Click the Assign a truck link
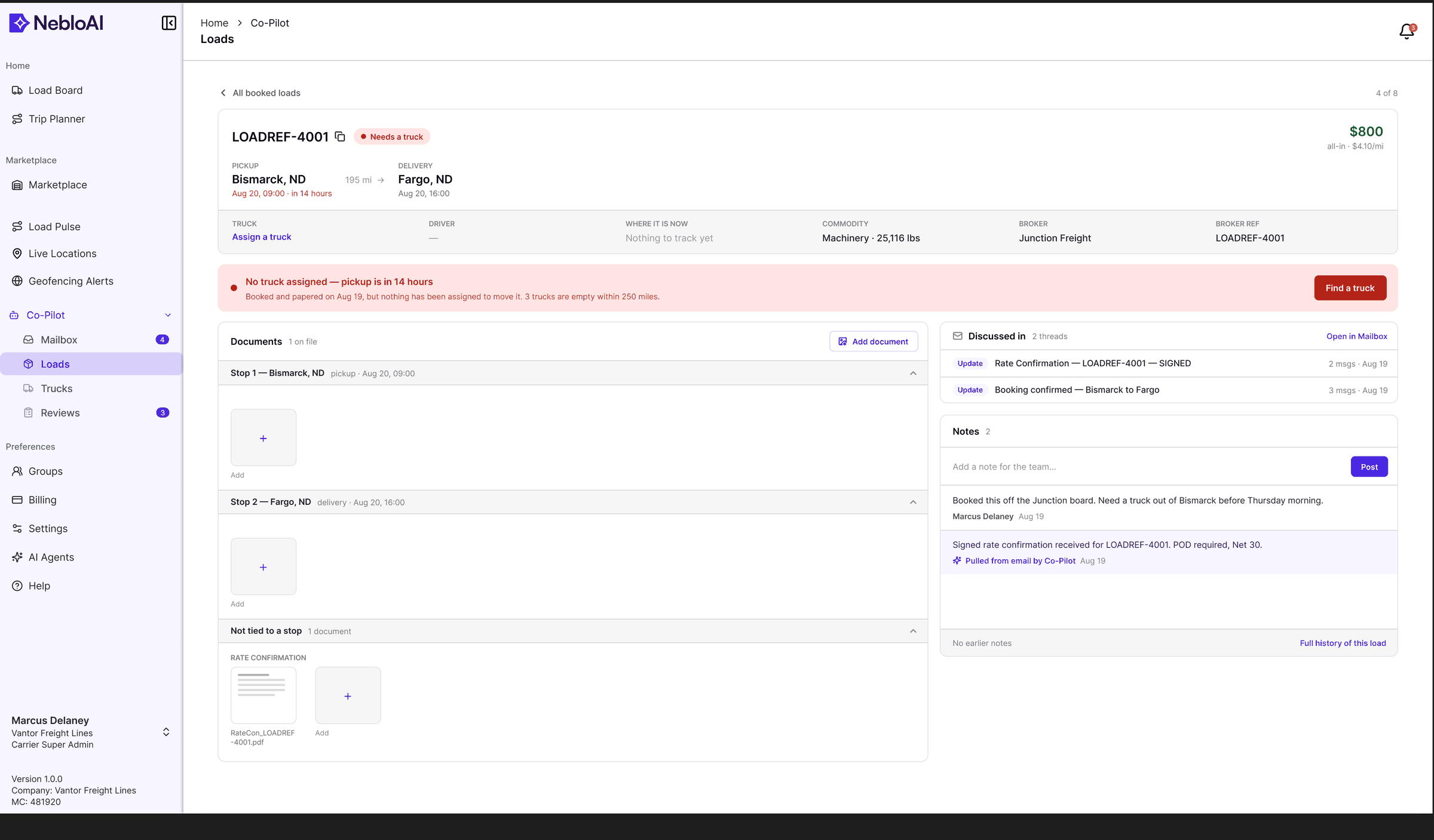 (x=262, y=237)
